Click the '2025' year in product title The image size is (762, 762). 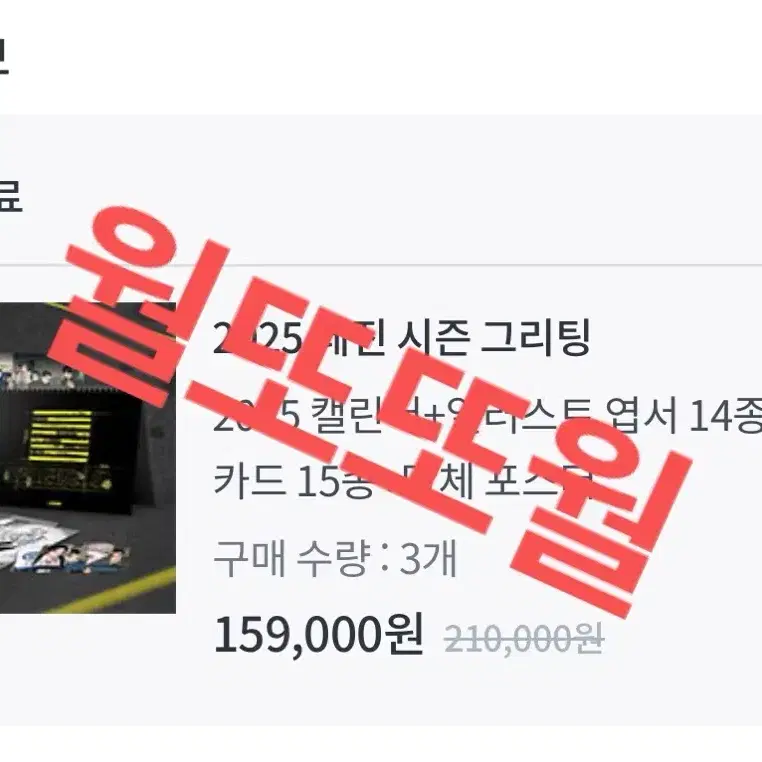(258, 339)
